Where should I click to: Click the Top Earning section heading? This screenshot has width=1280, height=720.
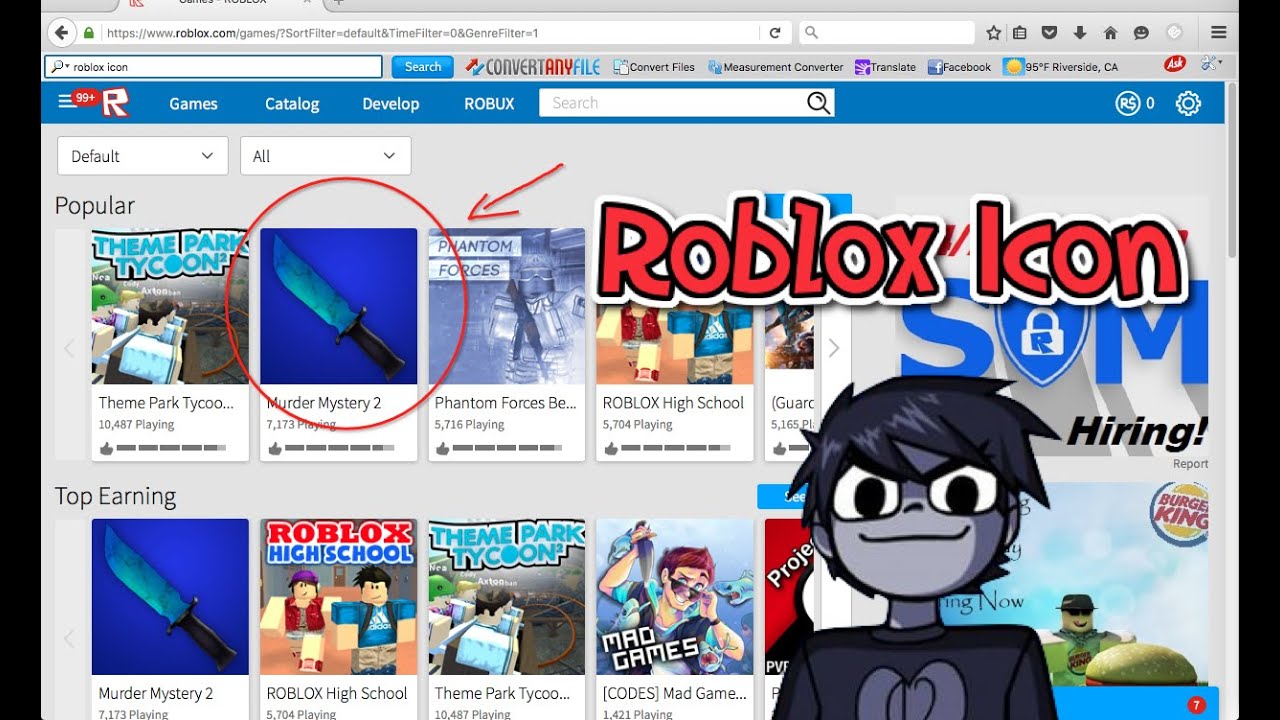[x=115, y=496]
